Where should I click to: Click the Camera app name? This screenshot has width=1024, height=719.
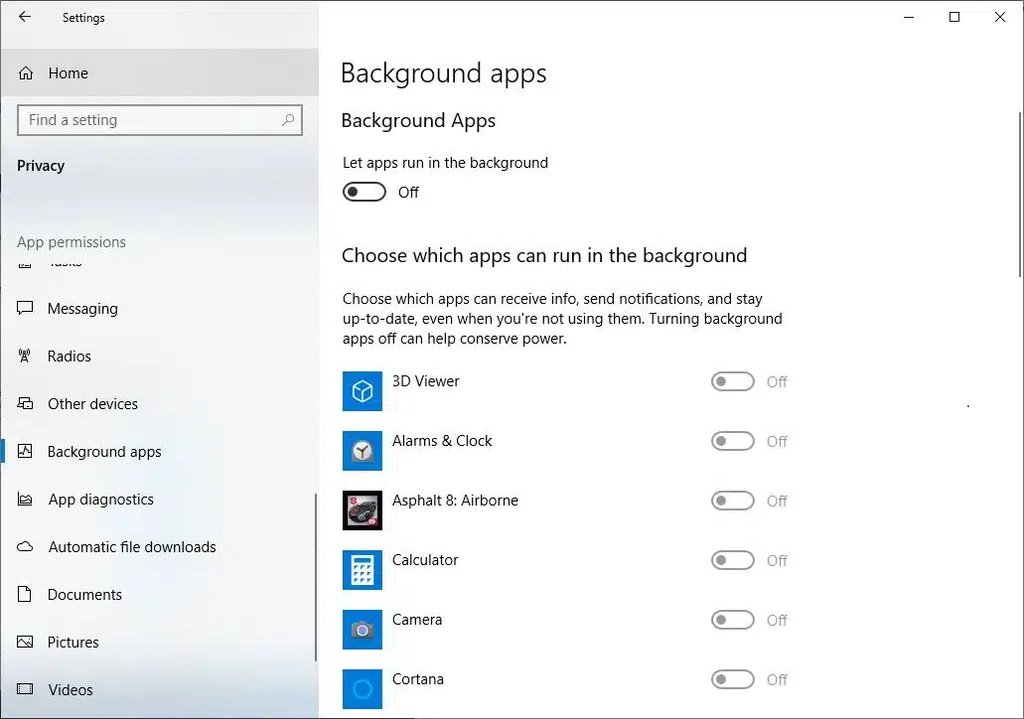[417, 619]
